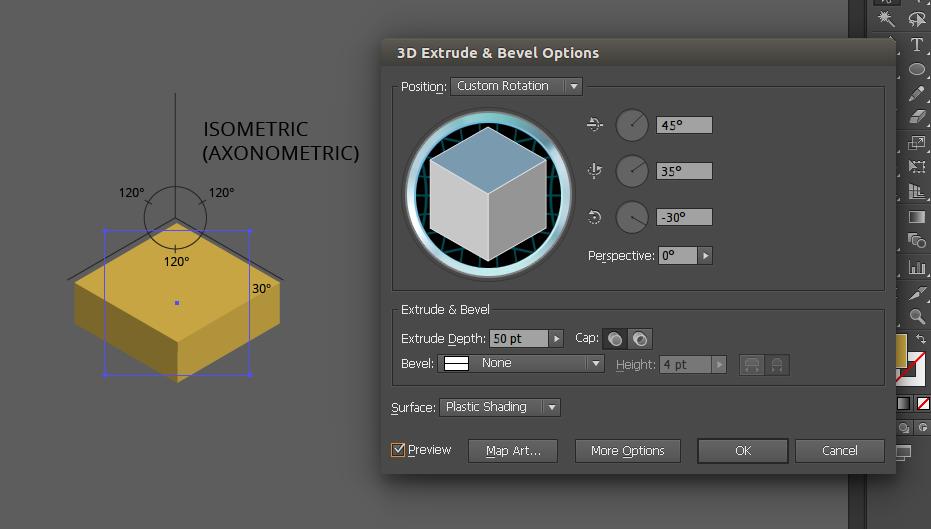This screenshot has width=931, height=529.
Task: Select the Shape Builder tool
Action: pyautogui.click(x=917, y=240)
